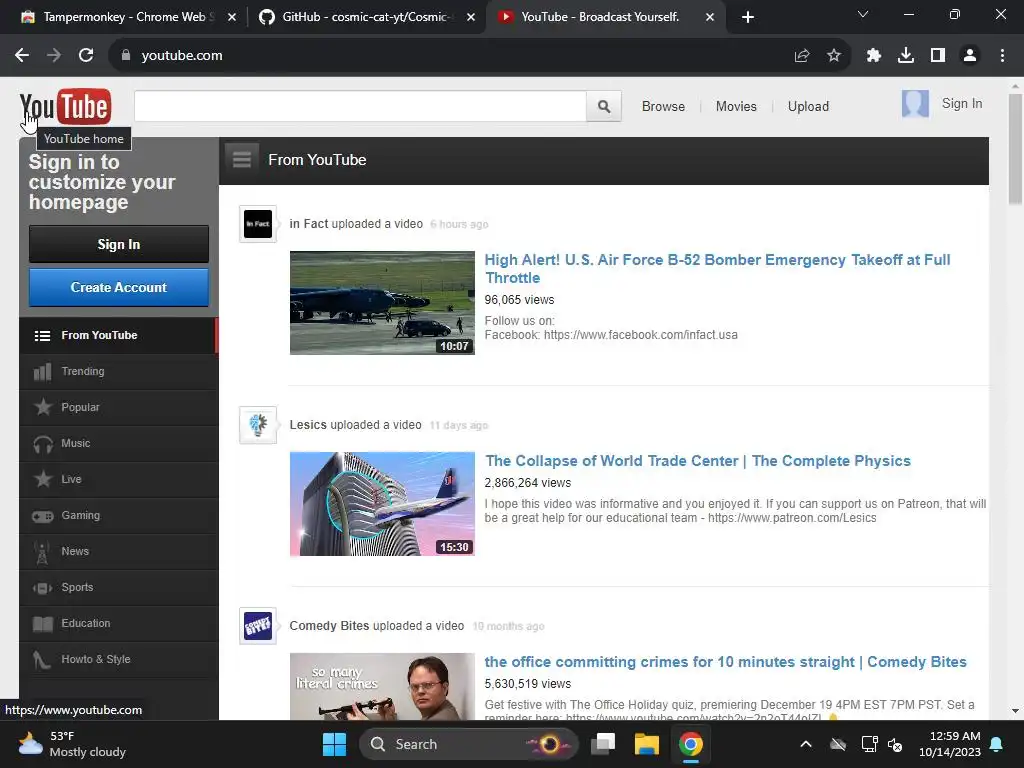1024x768 pixels.
Task: Click the Comedy Bites channel avatar
Action: (x=258, y=626)
